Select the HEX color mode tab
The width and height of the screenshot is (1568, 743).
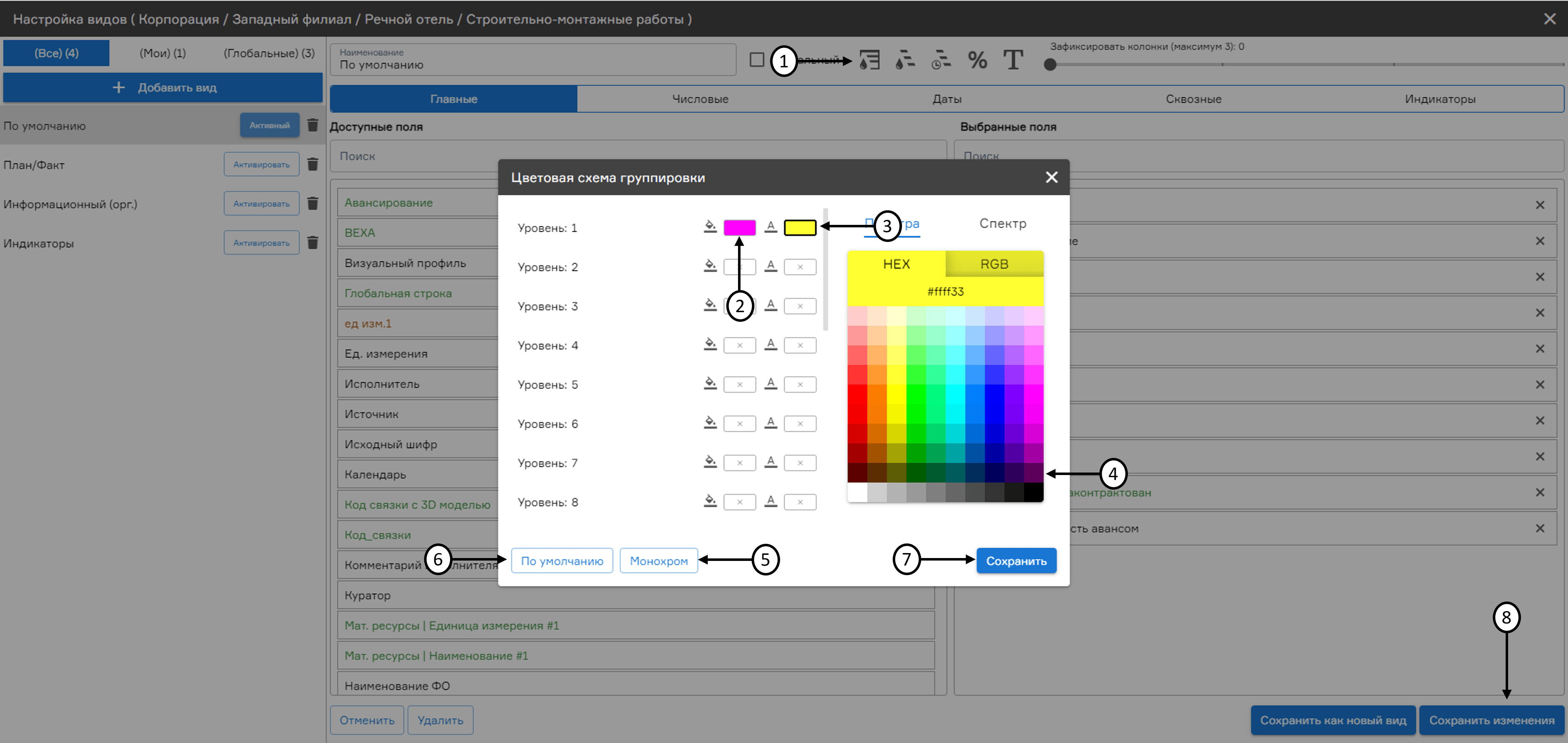pos(896,264)
